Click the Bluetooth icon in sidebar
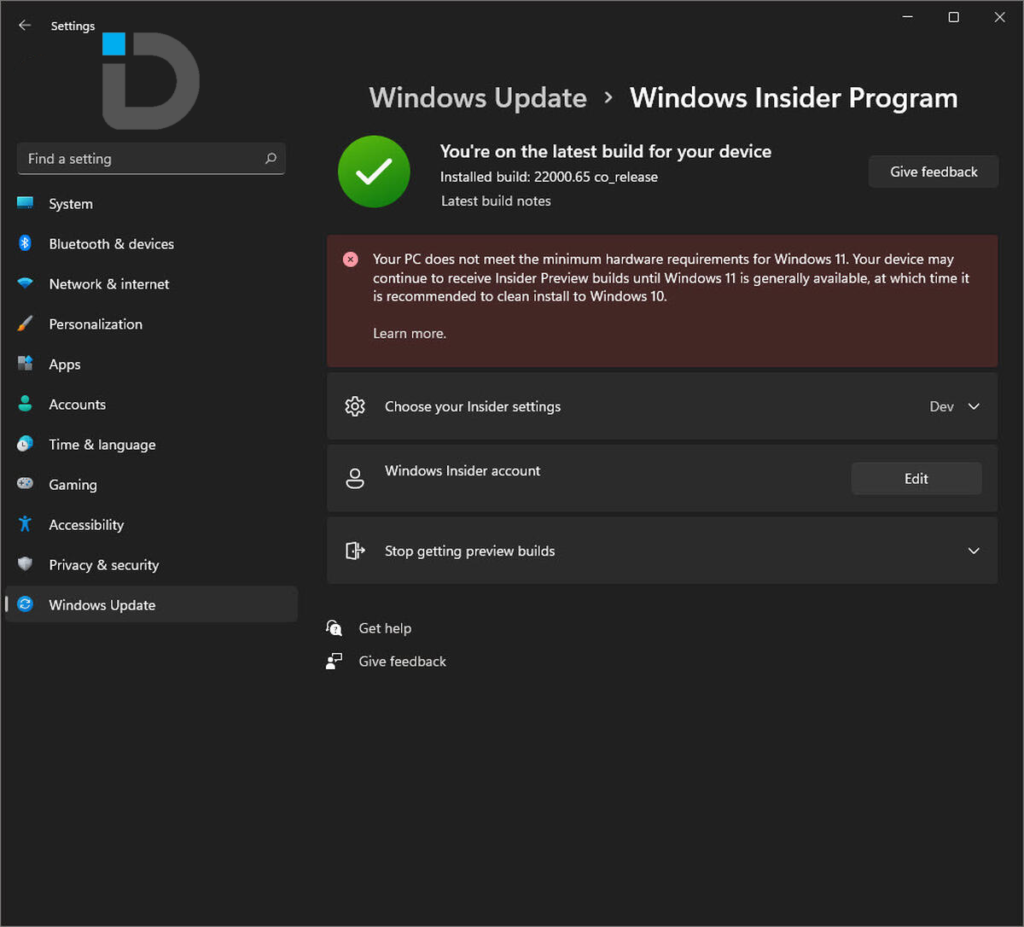Screen dimensions: 1024x927 [x=25, y=244]
